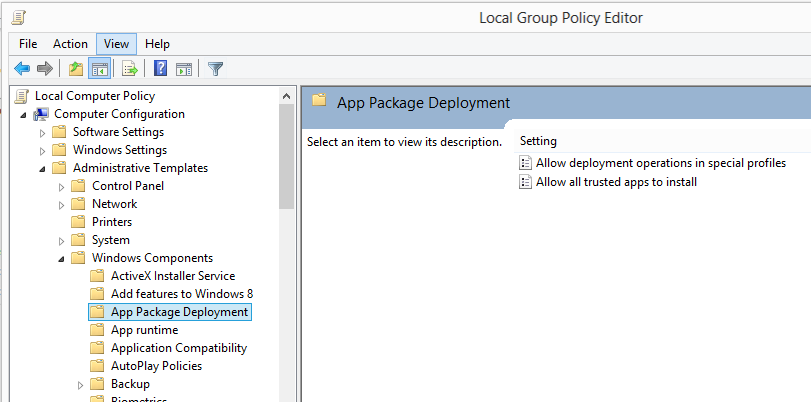Select 'Allow deployment operations in special profiles'
The height and width of the screenshot is (402, 811).
tap(660, 163)
